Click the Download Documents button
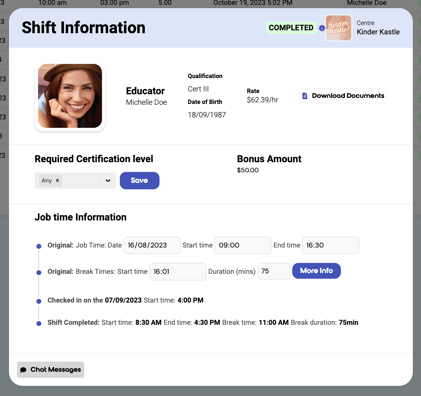 [x=343, y=96]
